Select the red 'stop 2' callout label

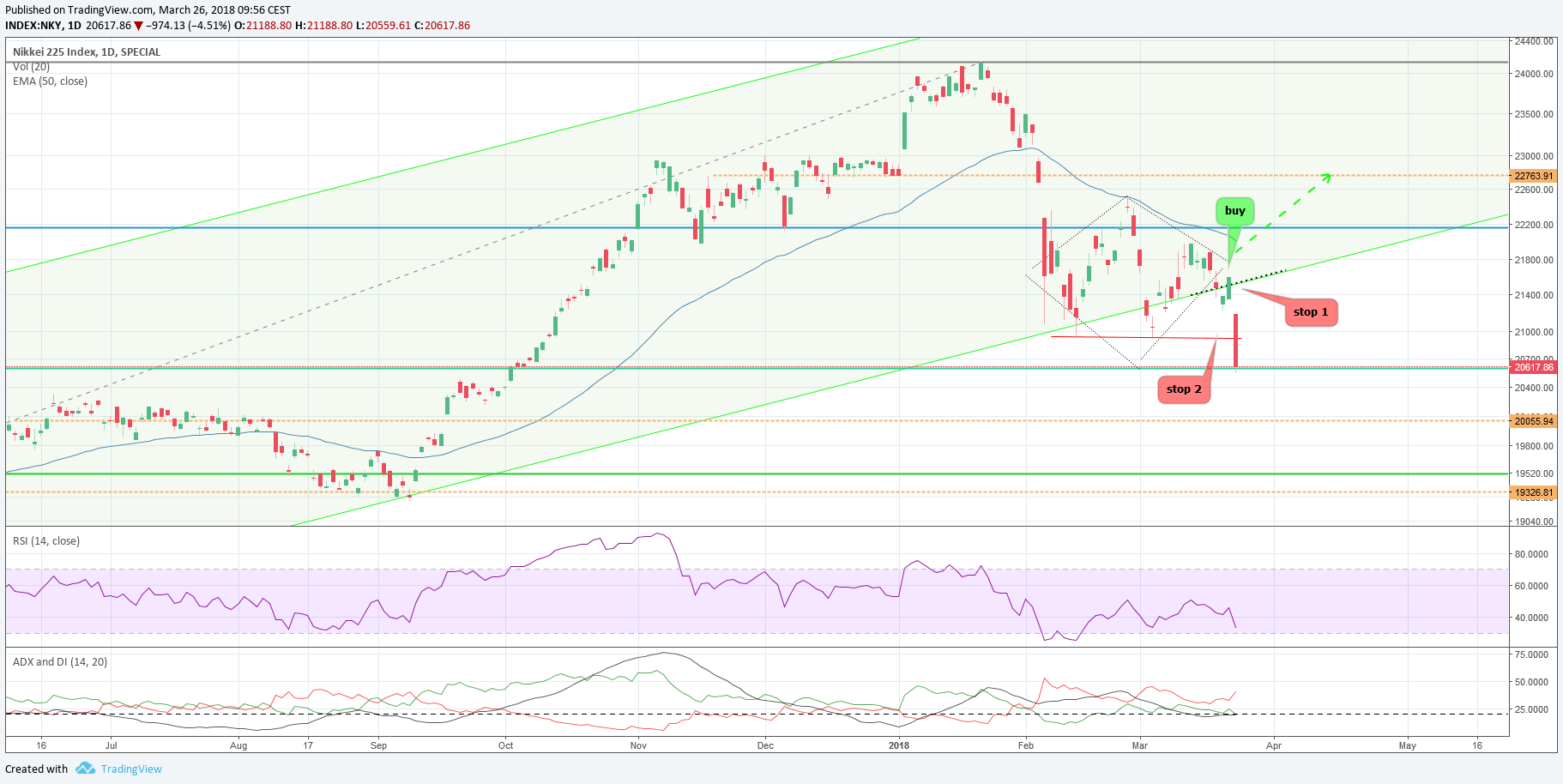pyautogui.click(x=1184, y=389)
